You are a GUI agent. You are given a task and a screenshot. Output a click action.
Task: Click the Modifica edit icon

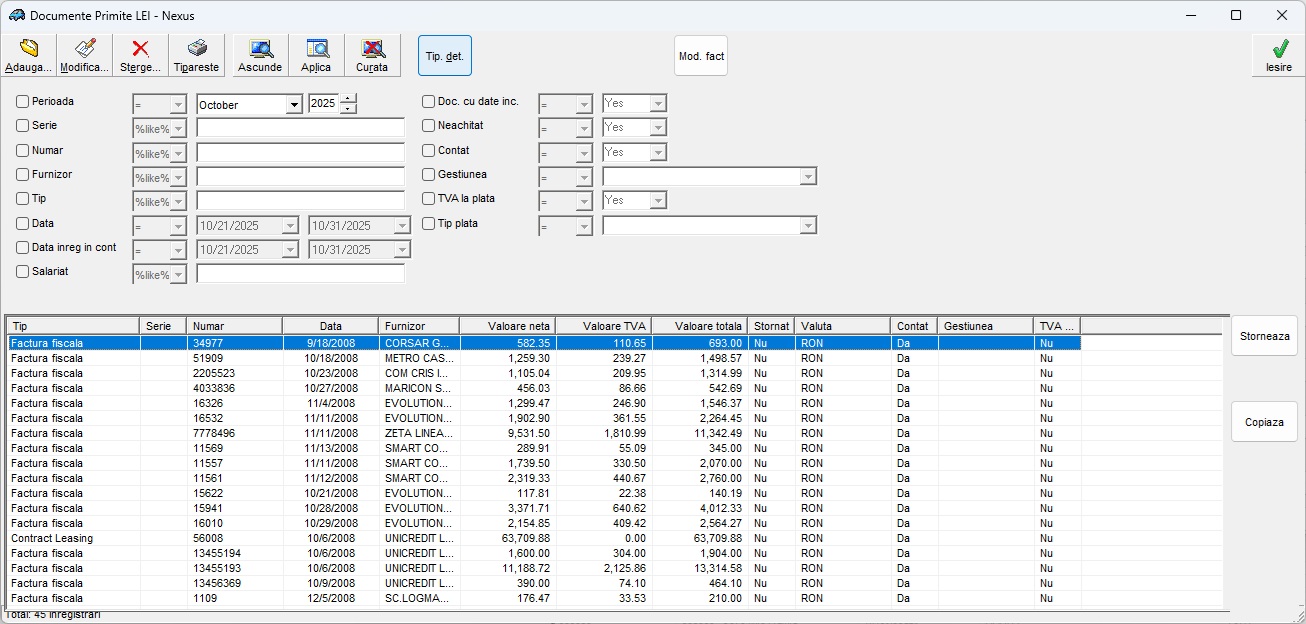click(x=85, y=49)
